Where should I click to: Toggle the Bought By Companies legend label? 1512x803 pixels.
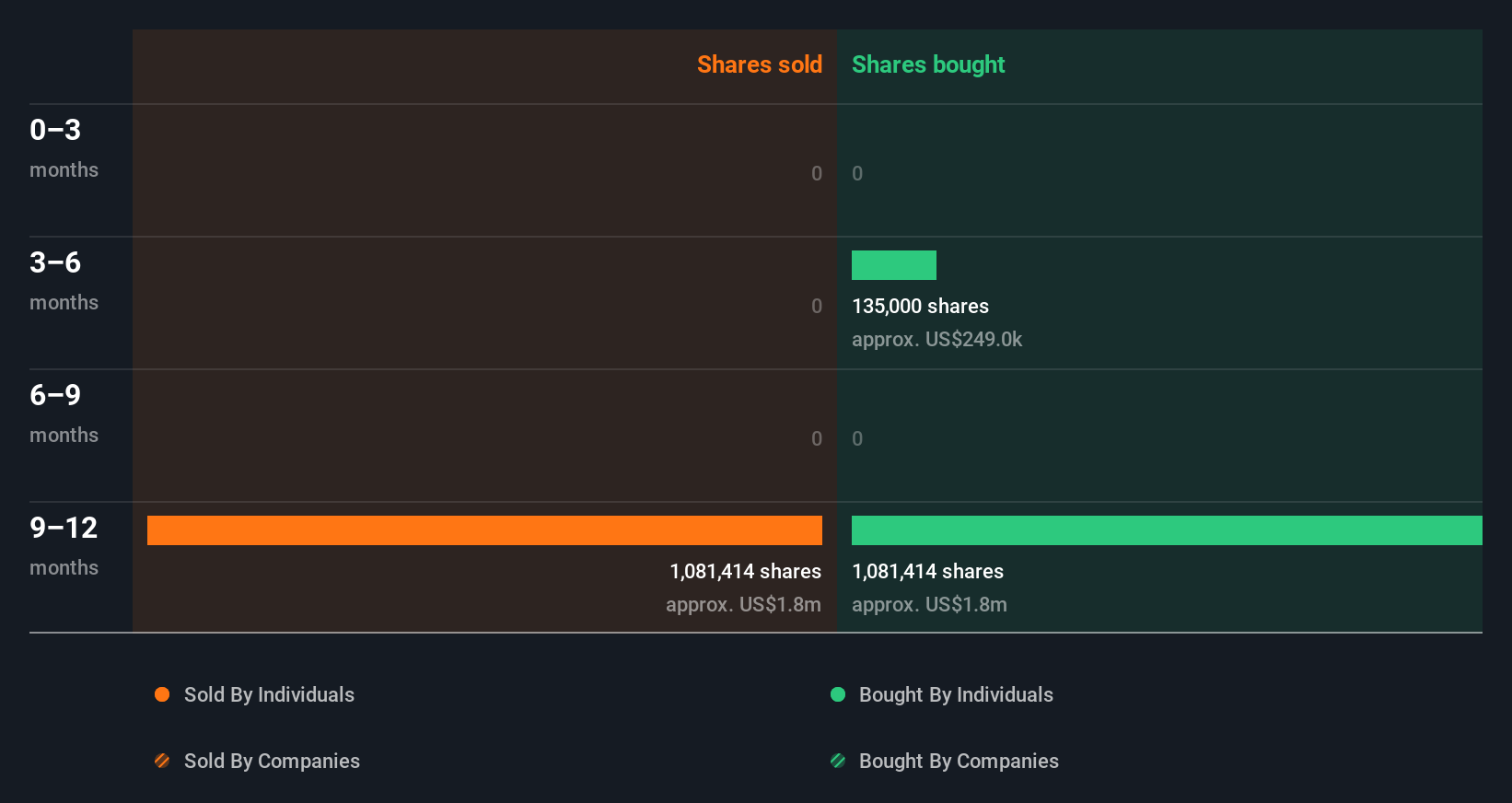point(959,761)
